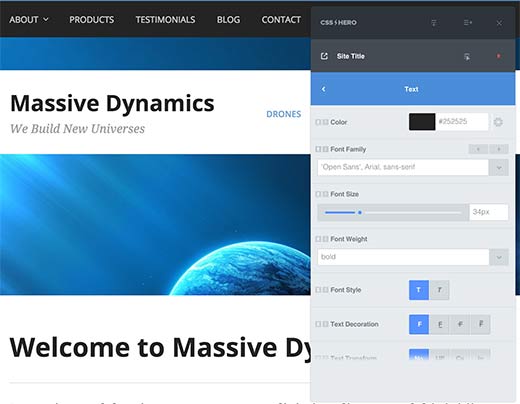Set text decoration to overline
This screenshot has height=404, width=520.
coord(481,324)
